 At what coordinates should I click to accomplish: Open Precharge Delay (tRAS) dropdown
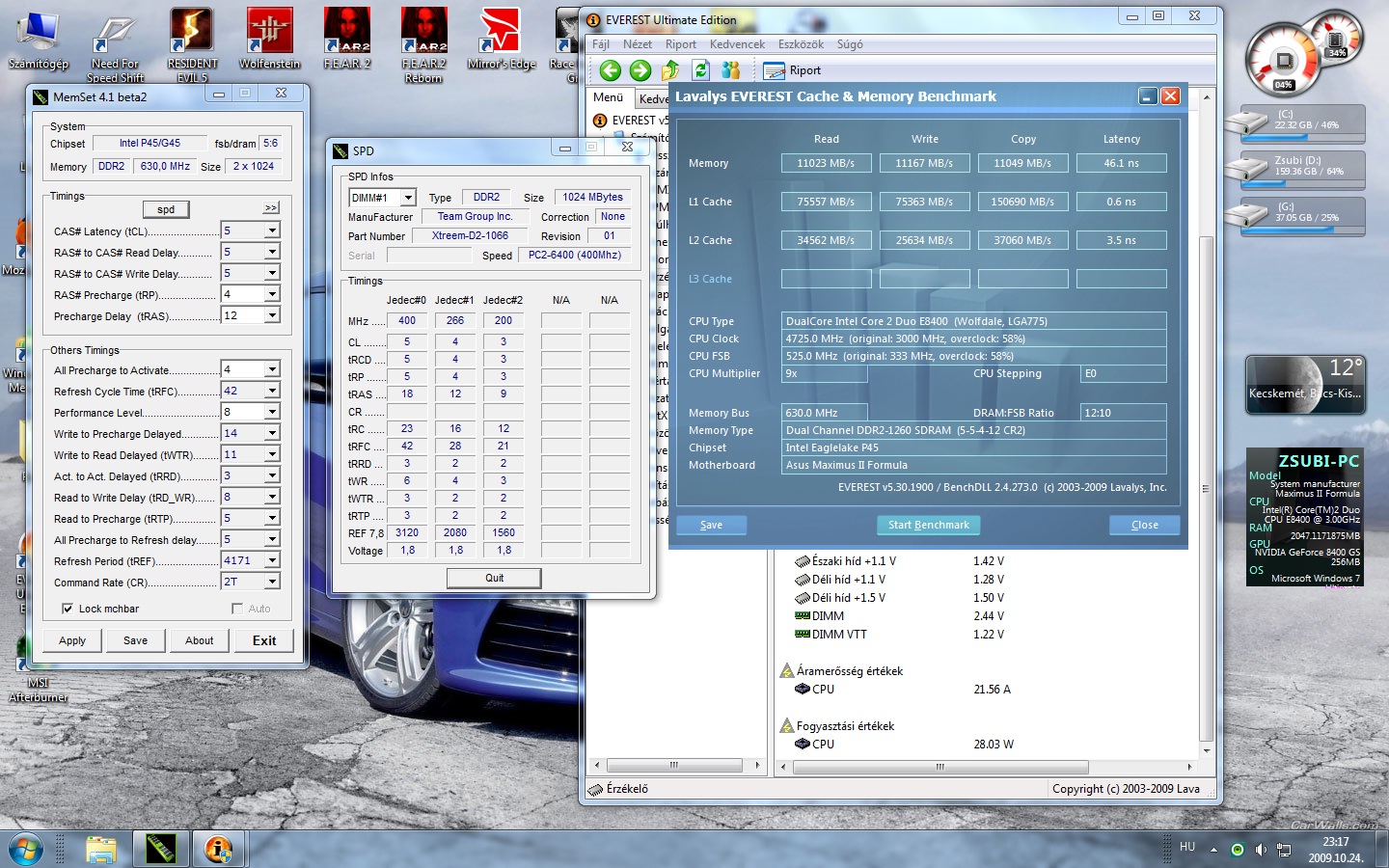click(x=272, y=315)
